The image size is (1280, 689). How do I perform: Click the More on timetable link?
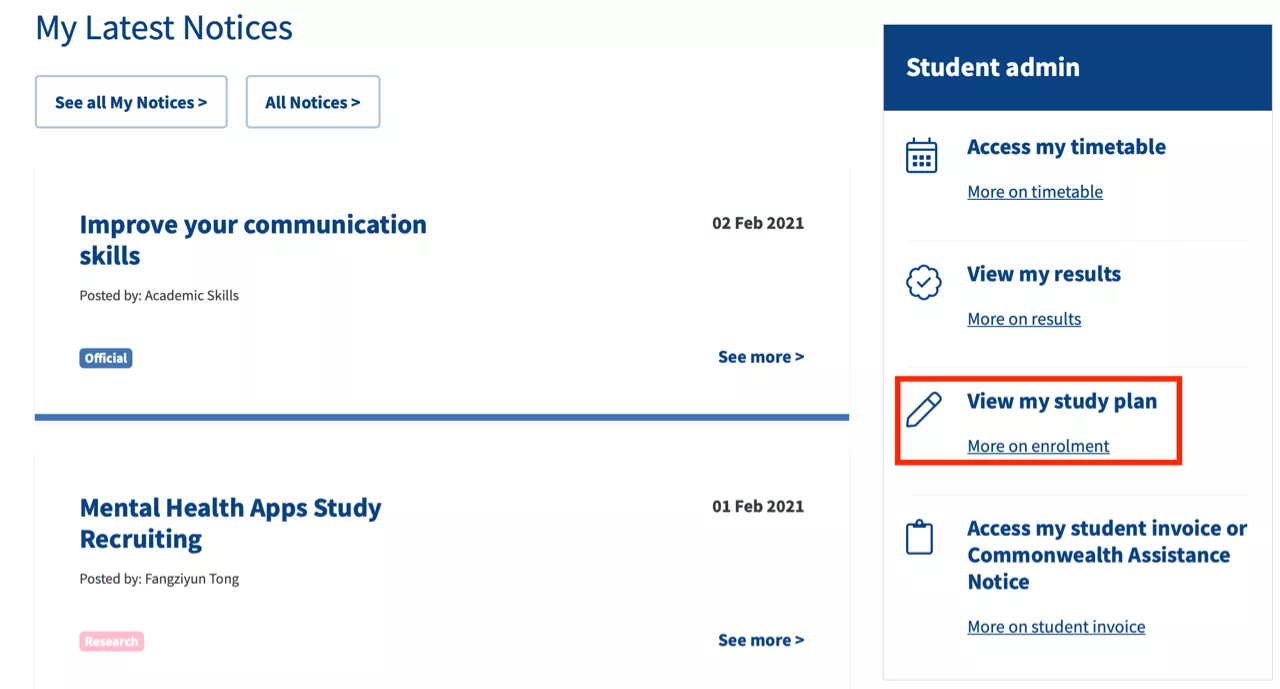click(1035, 191)
